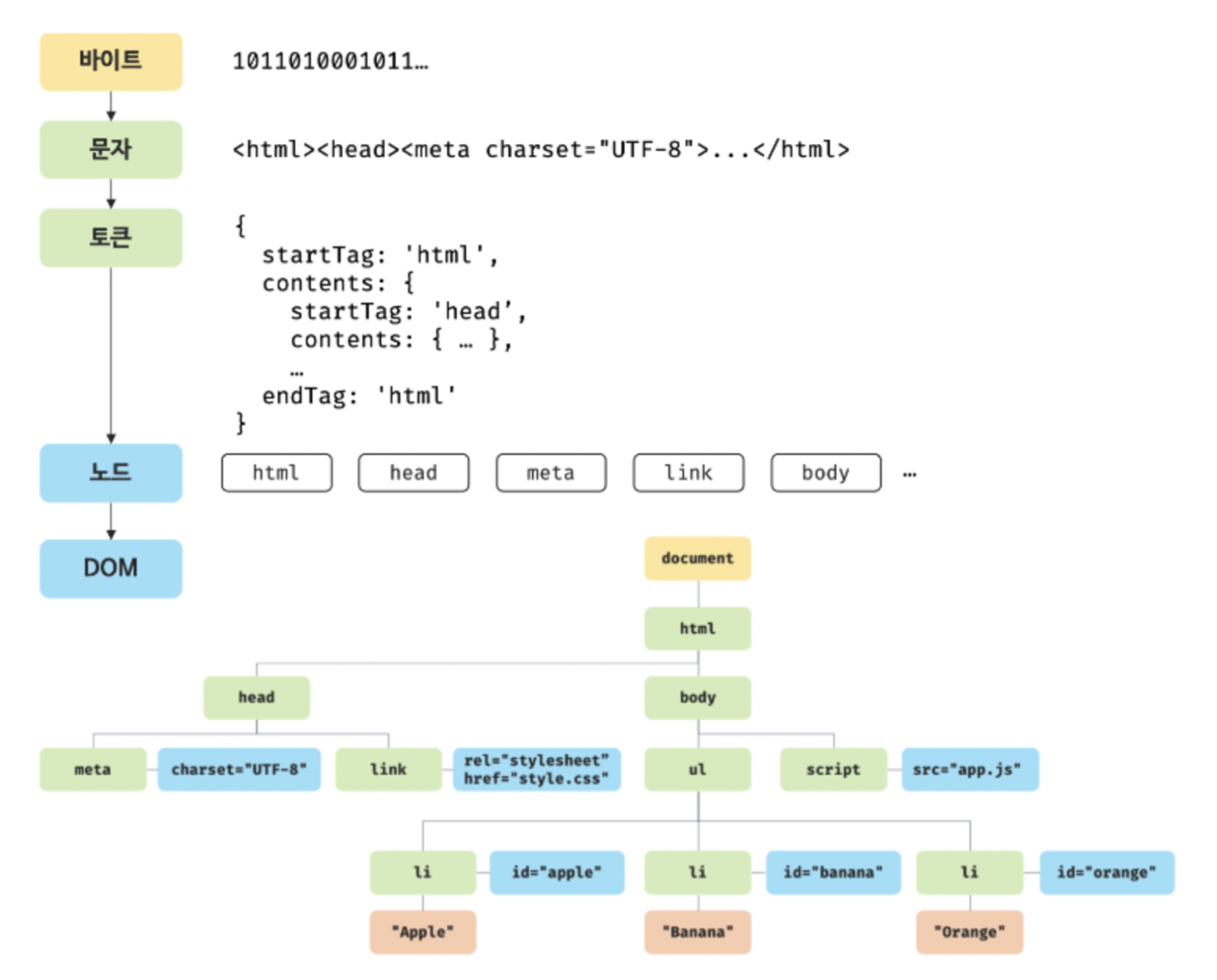This screenshot has width=1217, height=980.
Task: Select the script tree node
Action: (x=833, y=769)
